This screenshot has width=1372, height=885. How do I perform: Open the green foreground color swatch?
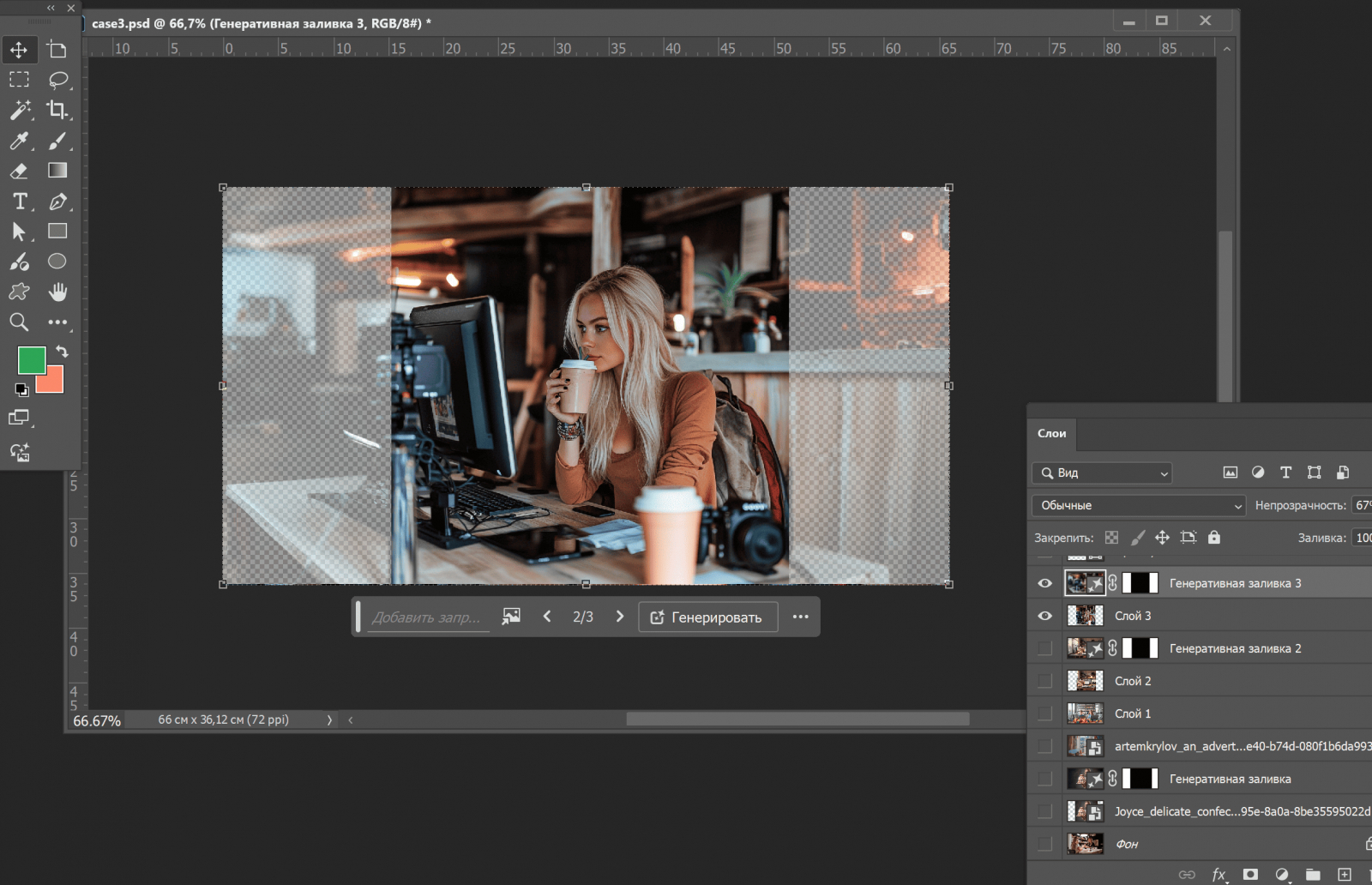pos(30,360)
